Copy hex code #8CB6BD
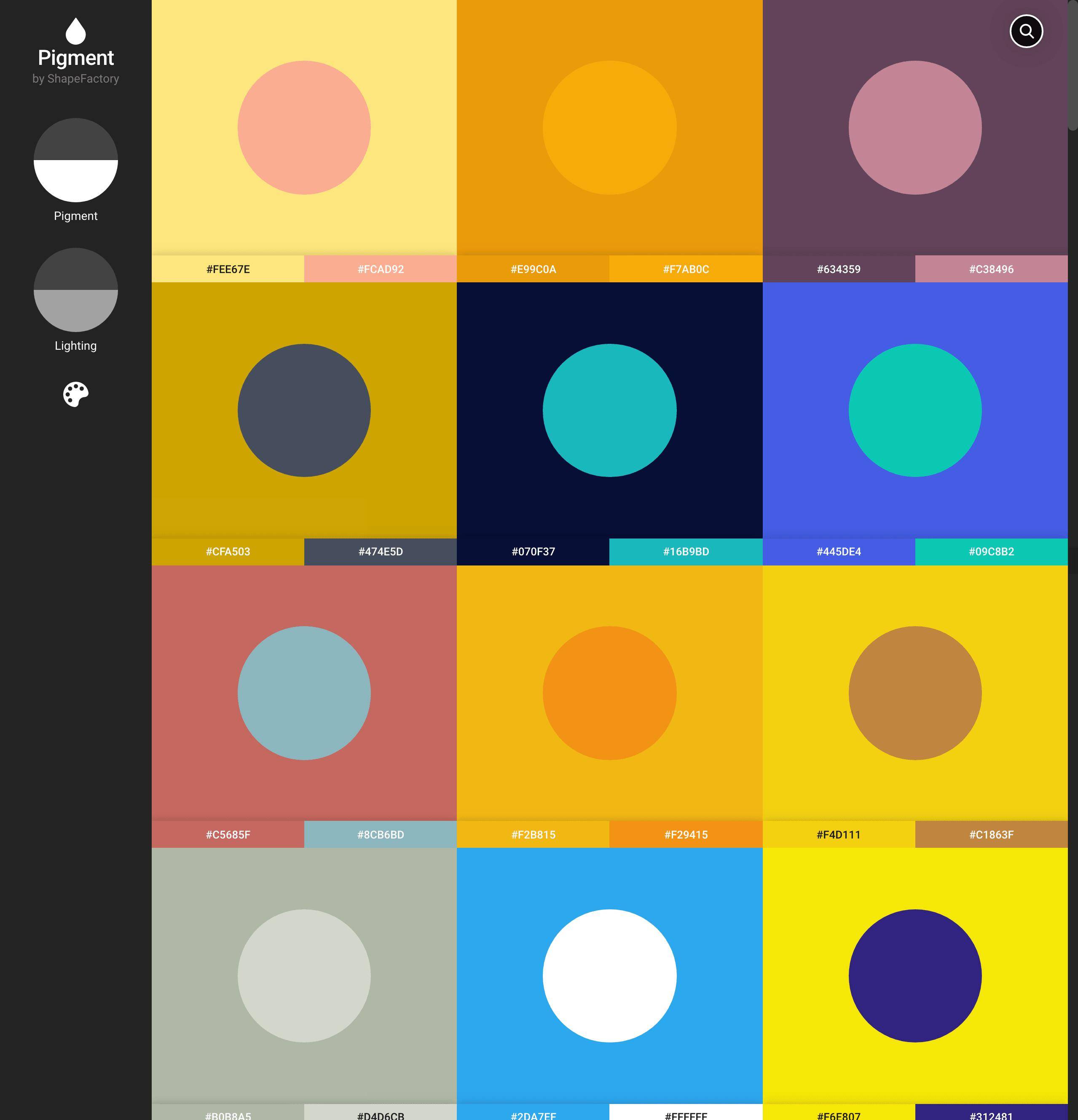 coord(380,834)
